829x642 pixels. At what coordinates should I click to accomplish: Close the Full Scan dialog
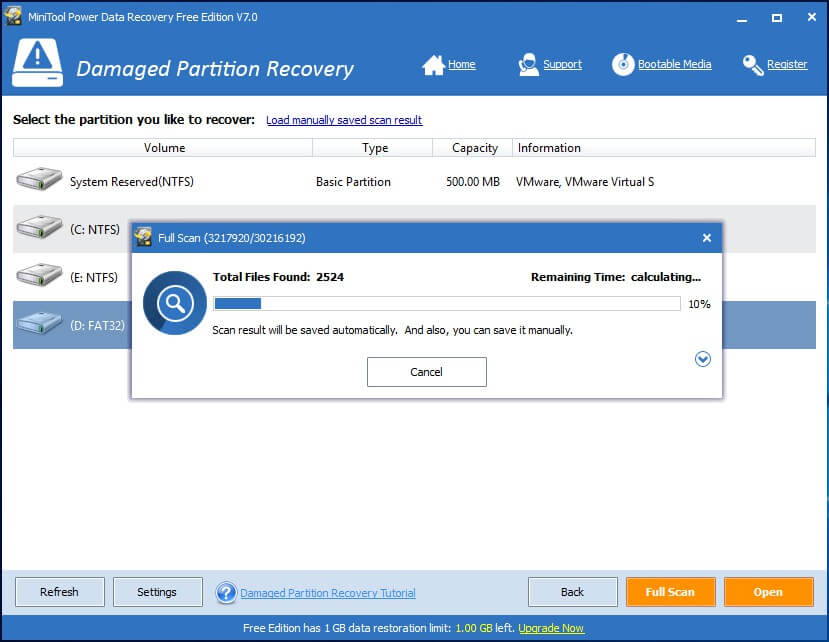coord(707,238)
